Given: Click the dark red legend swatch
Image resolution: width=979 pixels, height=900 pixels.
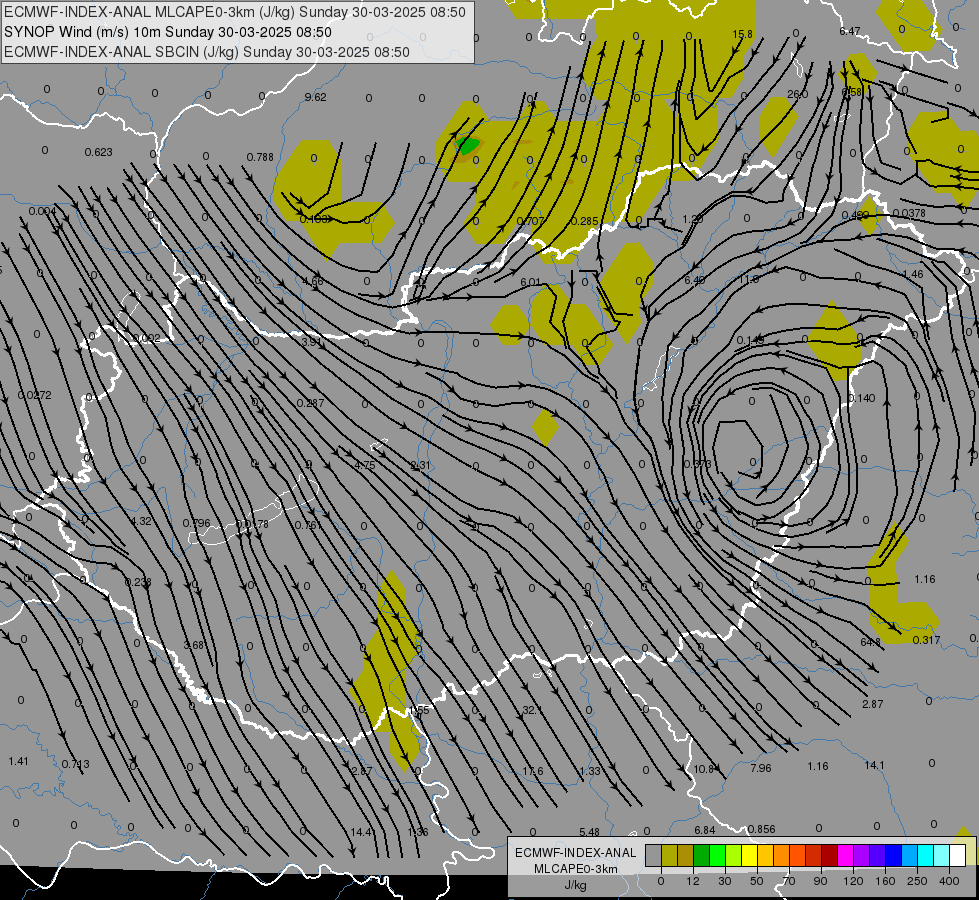Looking at the screenshot, I should [829, 856].
